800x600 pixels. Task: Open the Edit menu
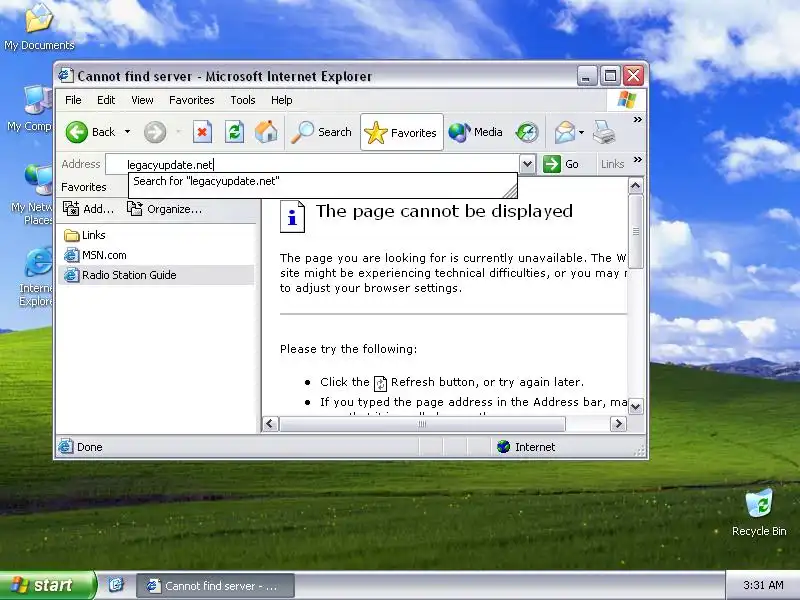tap(106, 100)
